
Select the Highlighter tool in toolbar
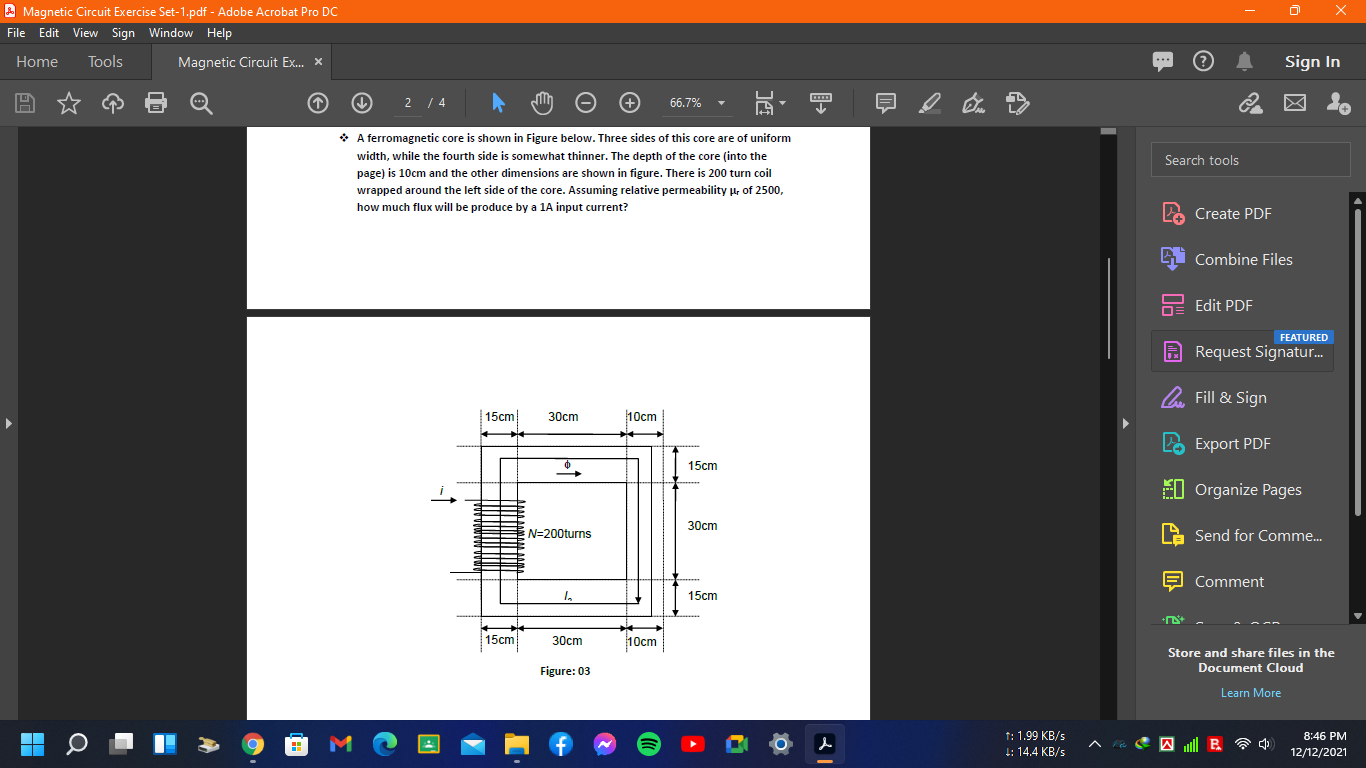point(929,103)
